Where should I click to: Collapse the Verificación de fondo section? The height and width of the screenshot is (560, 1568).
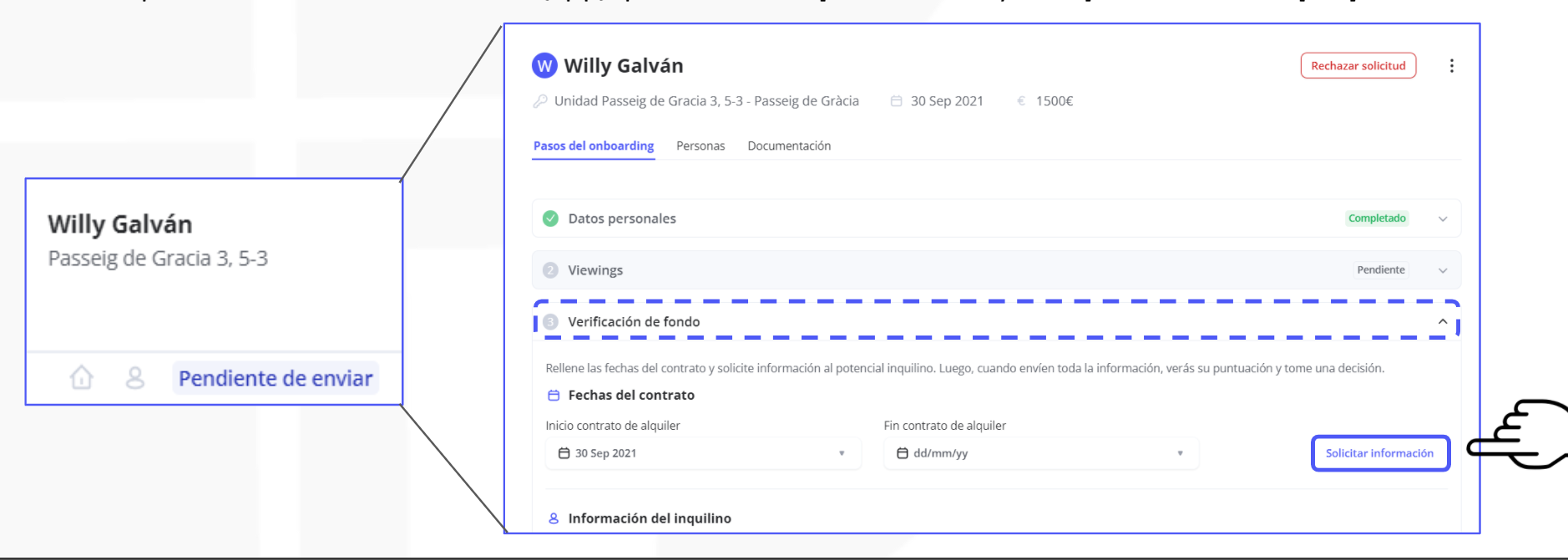coord(1442,321)
